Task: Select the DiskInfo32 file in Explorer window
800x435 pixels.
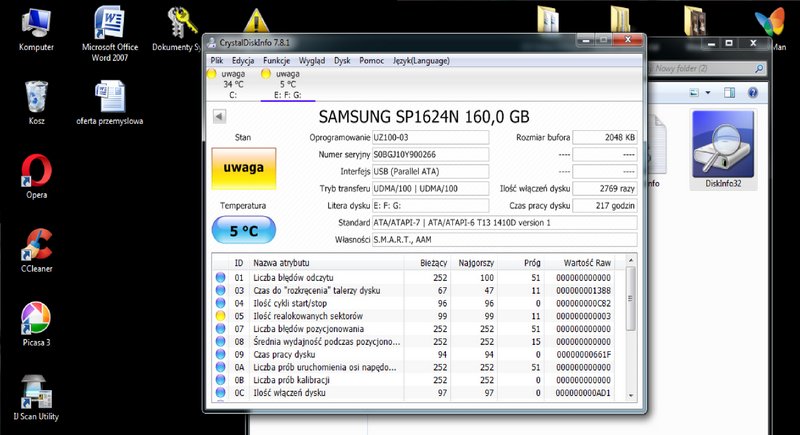Action: [723, 149]
